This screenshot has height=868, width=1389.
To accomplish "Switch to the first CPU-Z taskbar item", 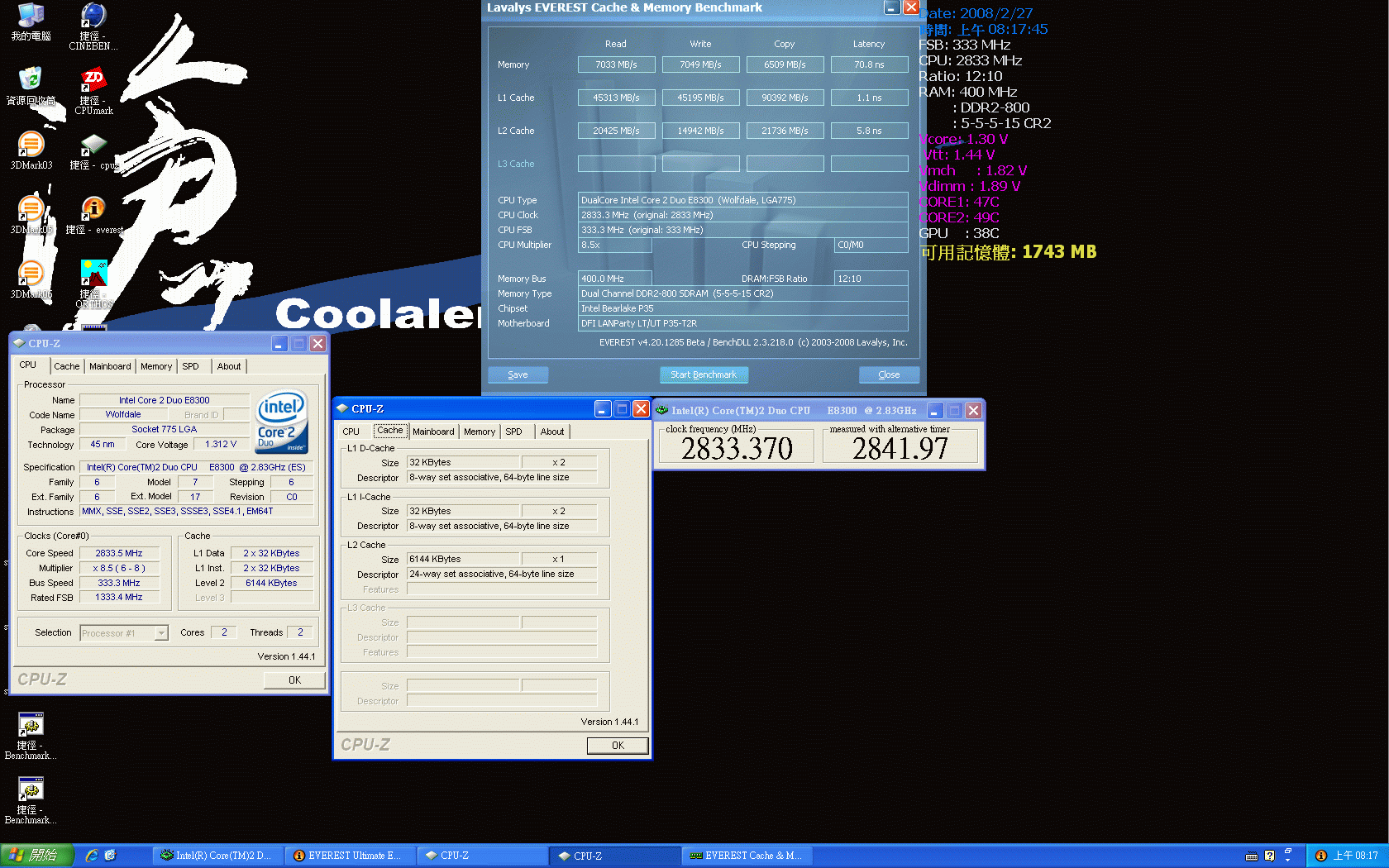I will coord(483,856).
